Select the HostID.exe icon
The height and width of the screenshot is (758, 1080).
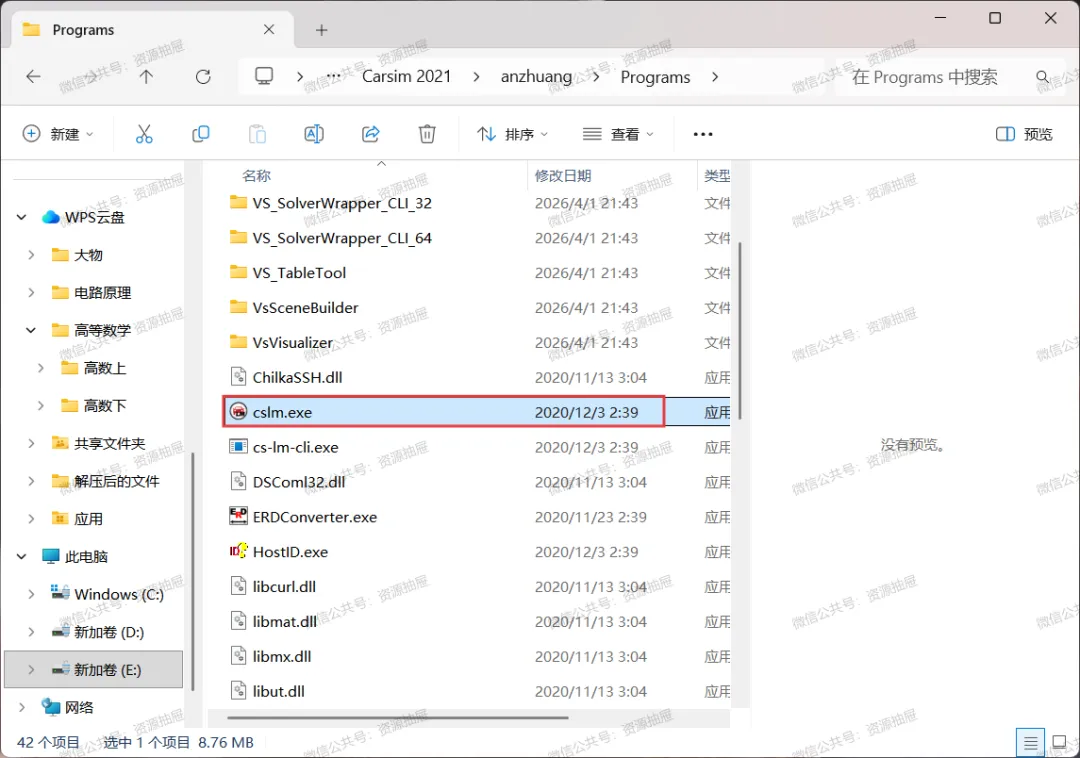(238, 551)
